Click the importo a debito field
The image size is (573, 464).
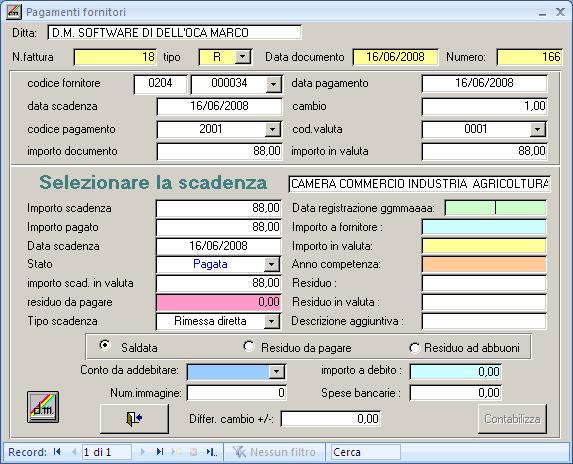click(x=455, y=372)
